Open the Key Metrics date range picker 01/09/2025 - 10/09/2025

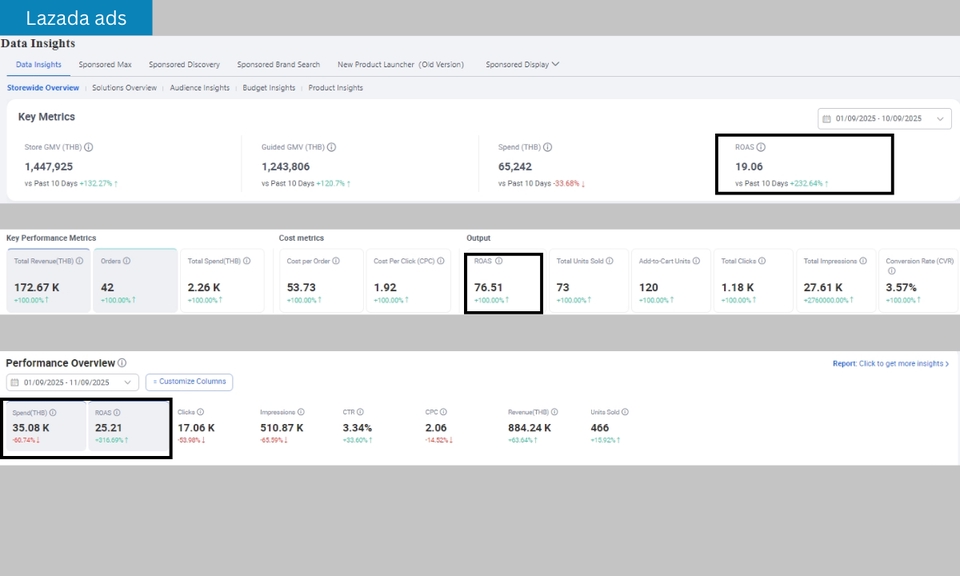click(x=884, y=119)
